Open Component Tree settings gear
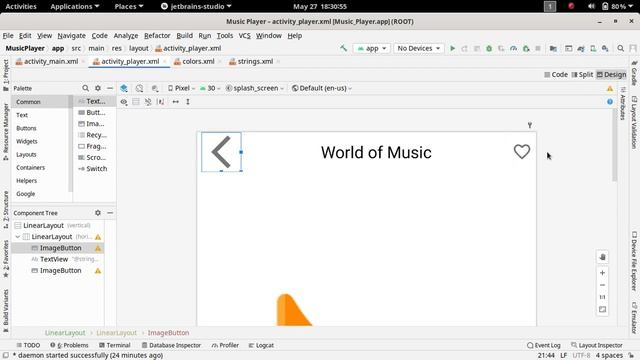This screenshot has height=360, width=640. click(98, 213)
